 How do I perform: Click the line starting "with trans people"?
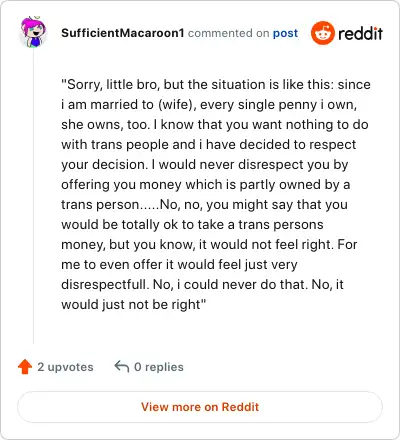pyautogui.click(x=209, y=144)
